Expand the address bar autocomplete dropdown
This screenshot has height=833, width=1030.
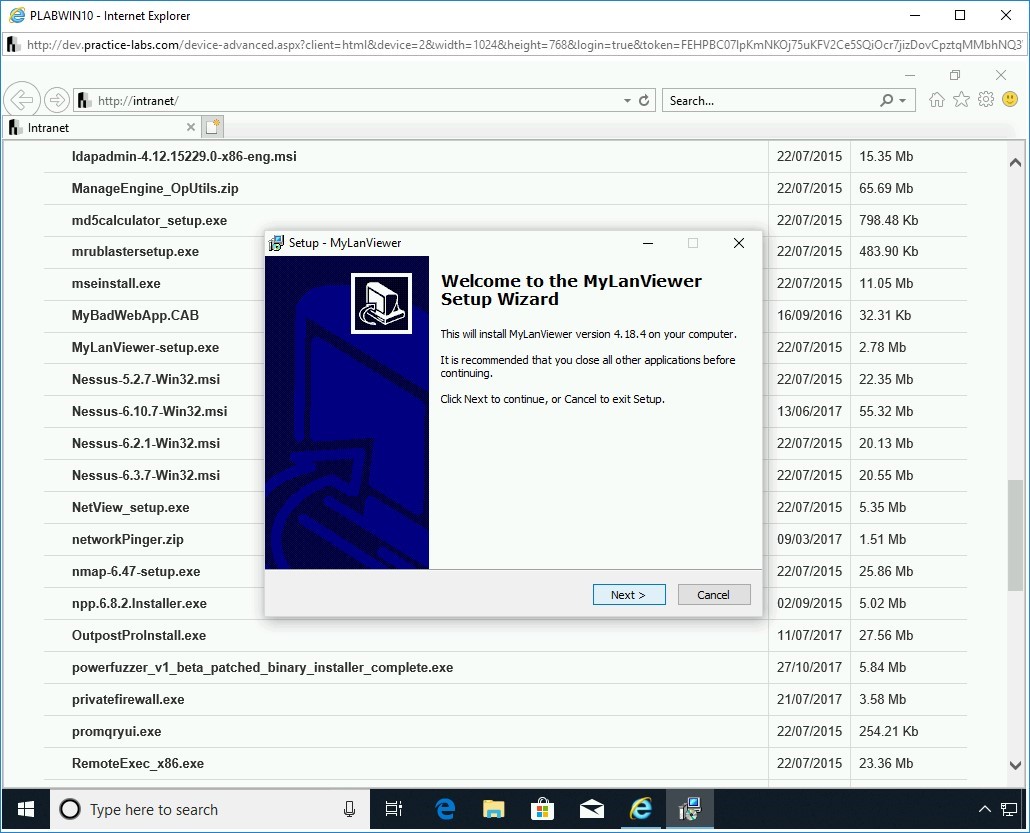pyautogui.click(x=627, y=101)
